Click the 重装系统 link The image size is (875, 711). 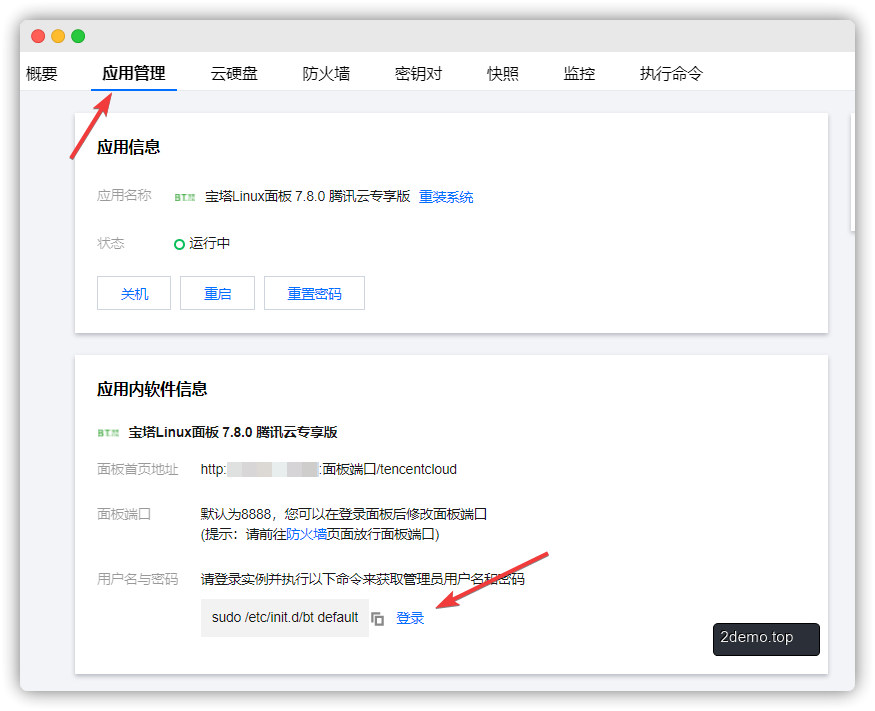[446, 196]
